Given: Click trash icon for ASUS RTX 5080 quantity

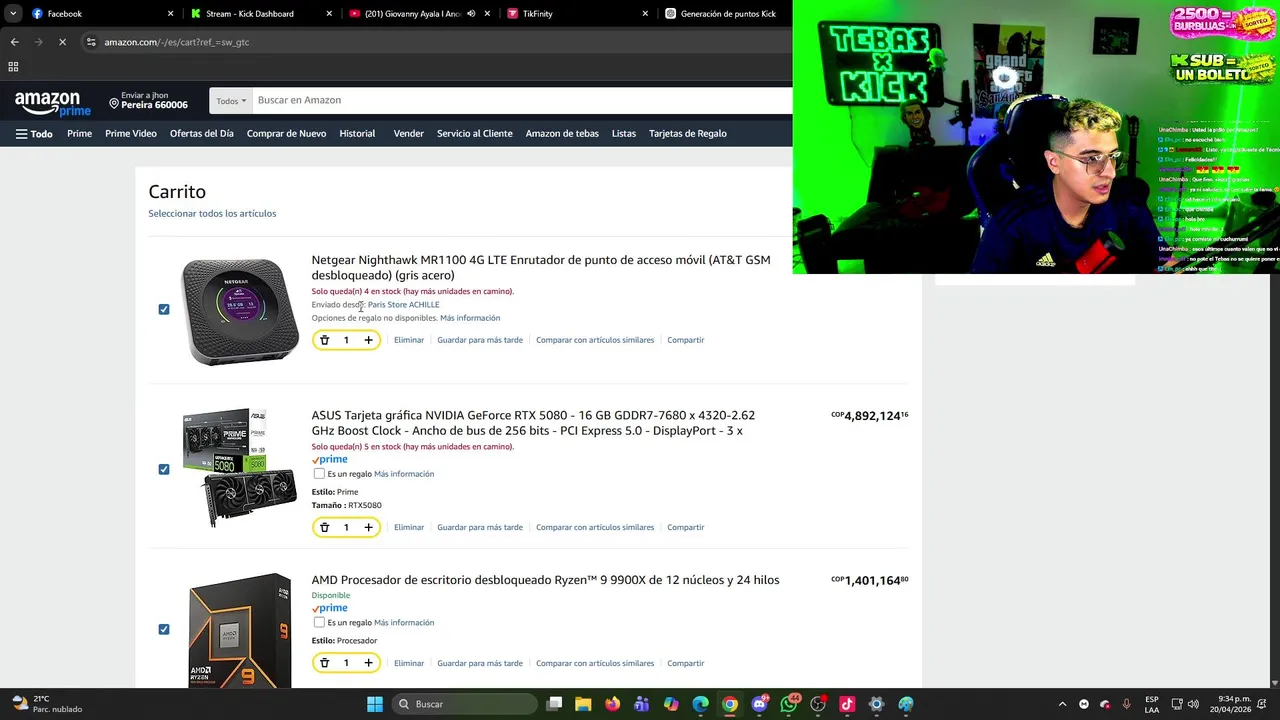Looking at the screenshot, I should click(324, 527).
